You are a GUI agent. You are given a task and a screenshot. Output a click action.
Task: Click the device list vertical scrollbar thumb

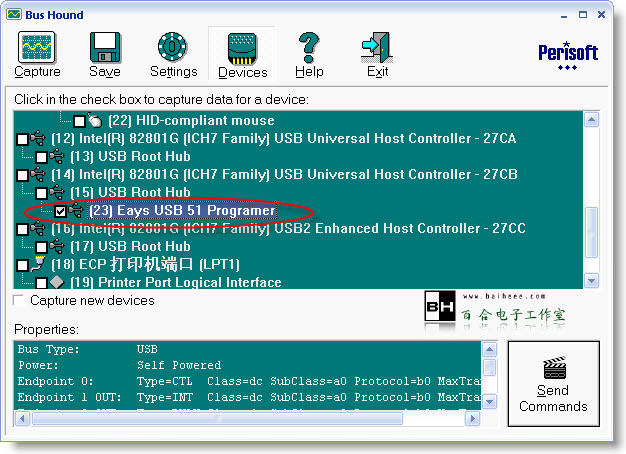pos(591,232)
